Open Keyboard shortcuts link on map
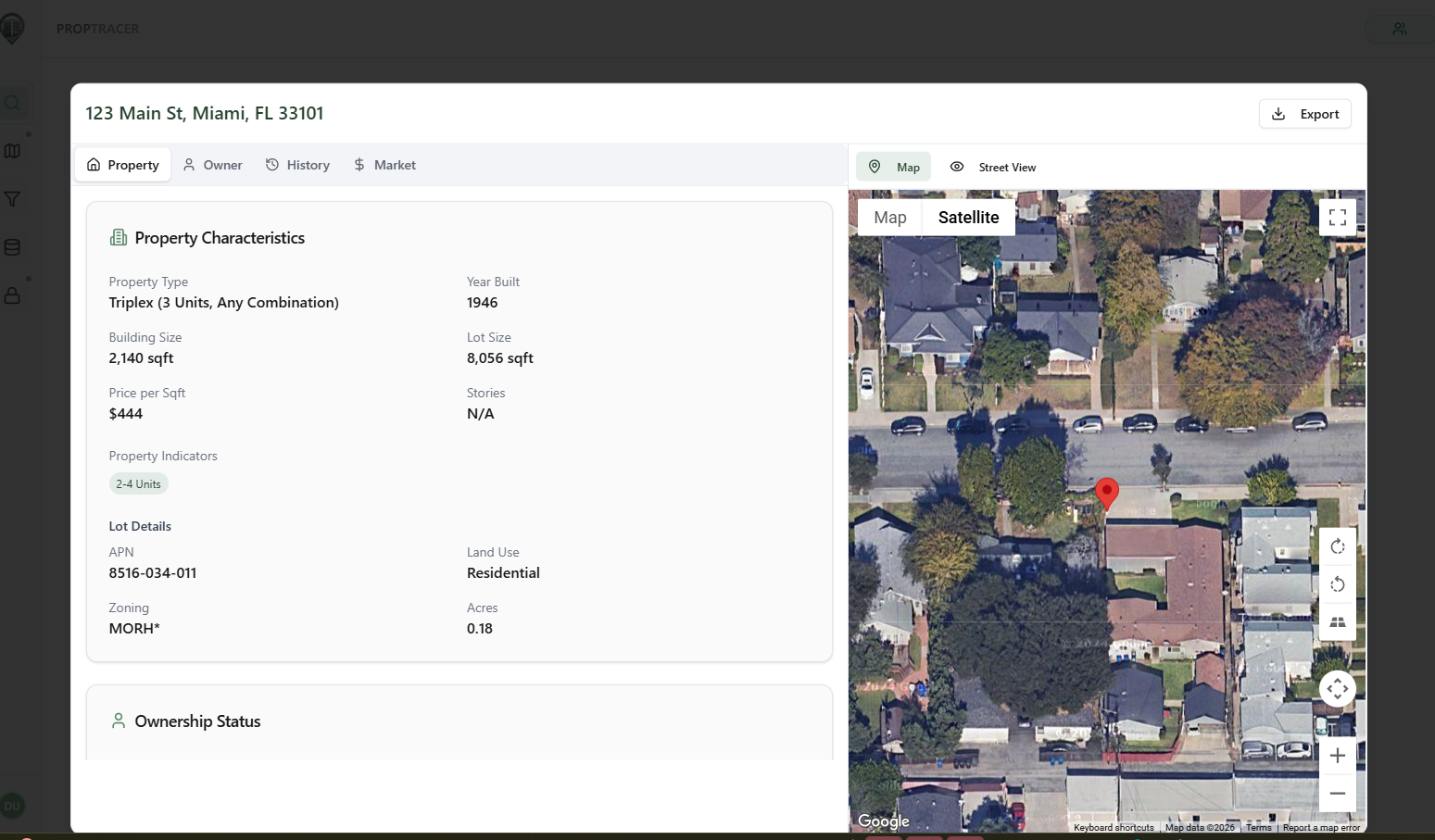The height and width of the screenshot is (840, 1435). coord(1114,828)
